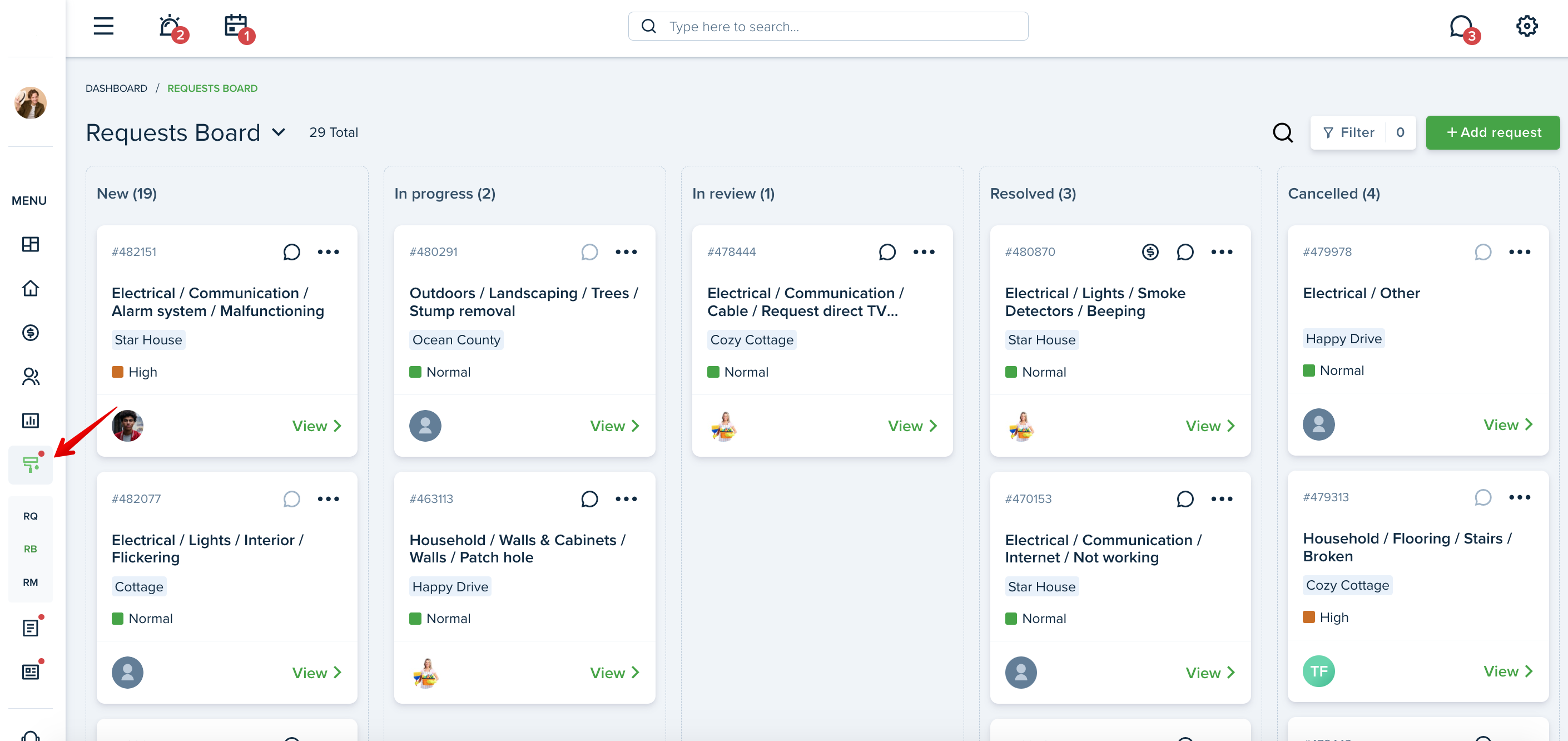Click user profile avatar in sidebar

pyautogui.click(x=31, y=102)
